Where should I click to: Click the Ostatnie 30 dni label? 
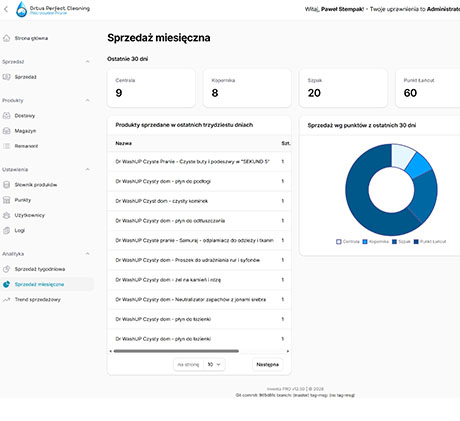click(x=128, y=59)
